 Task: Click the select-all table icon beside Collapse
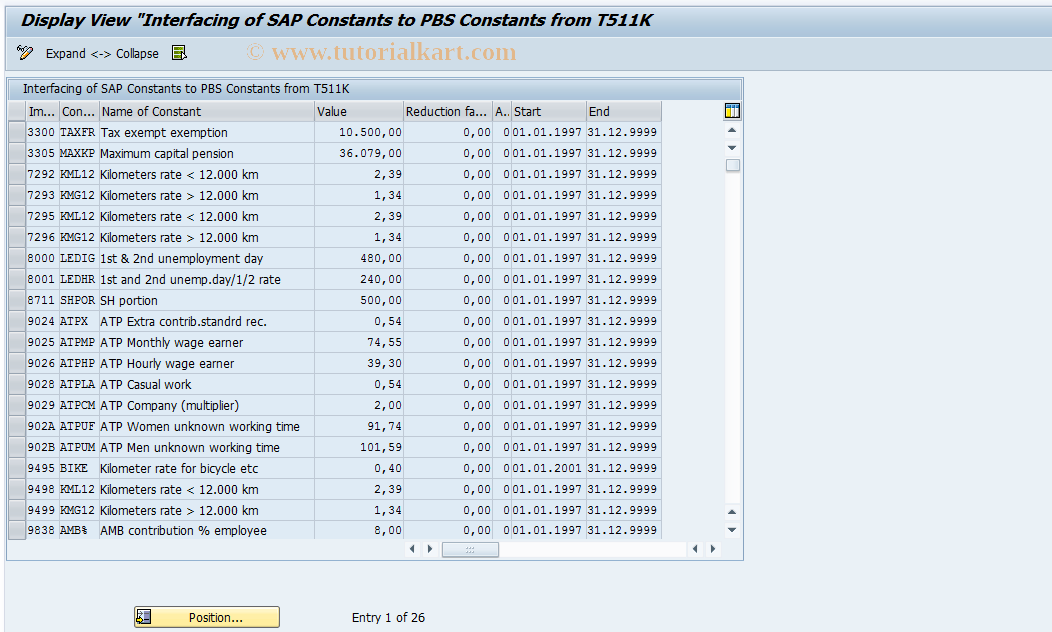point(179,53)
